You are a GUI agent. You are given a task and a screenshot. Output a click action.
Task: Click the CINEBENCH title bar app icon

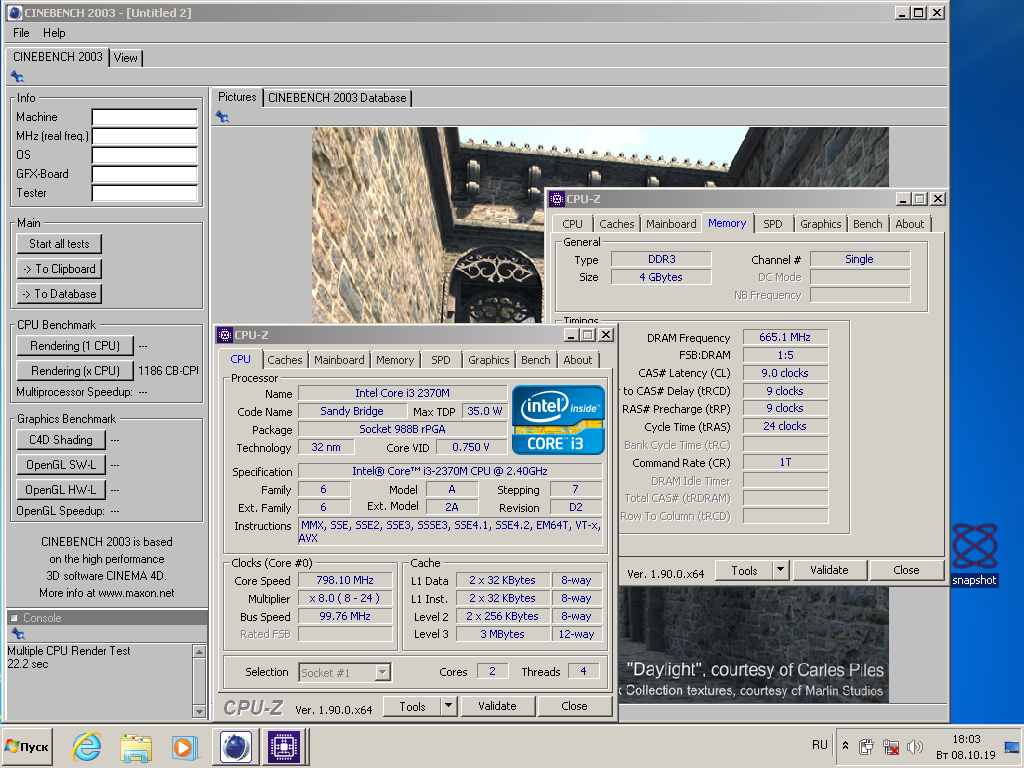pos(14,12)
